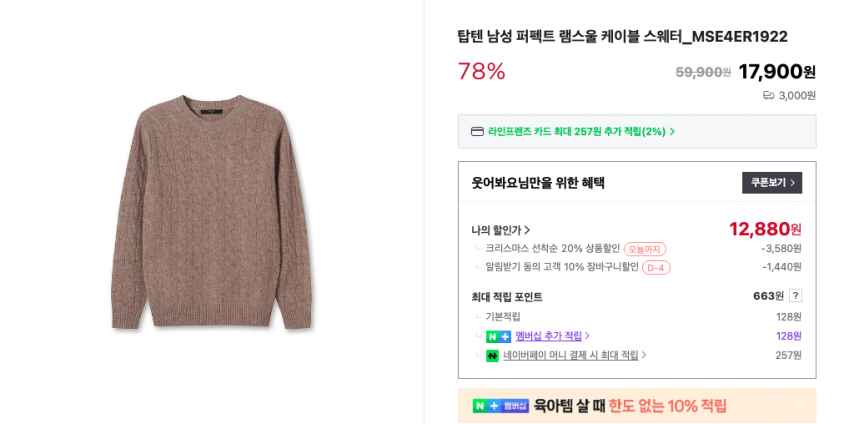The width and height of the screenshot is (849, 424).
Task: Open the chevron after 멤버십 추가 적립
Action: pos(587,336)
